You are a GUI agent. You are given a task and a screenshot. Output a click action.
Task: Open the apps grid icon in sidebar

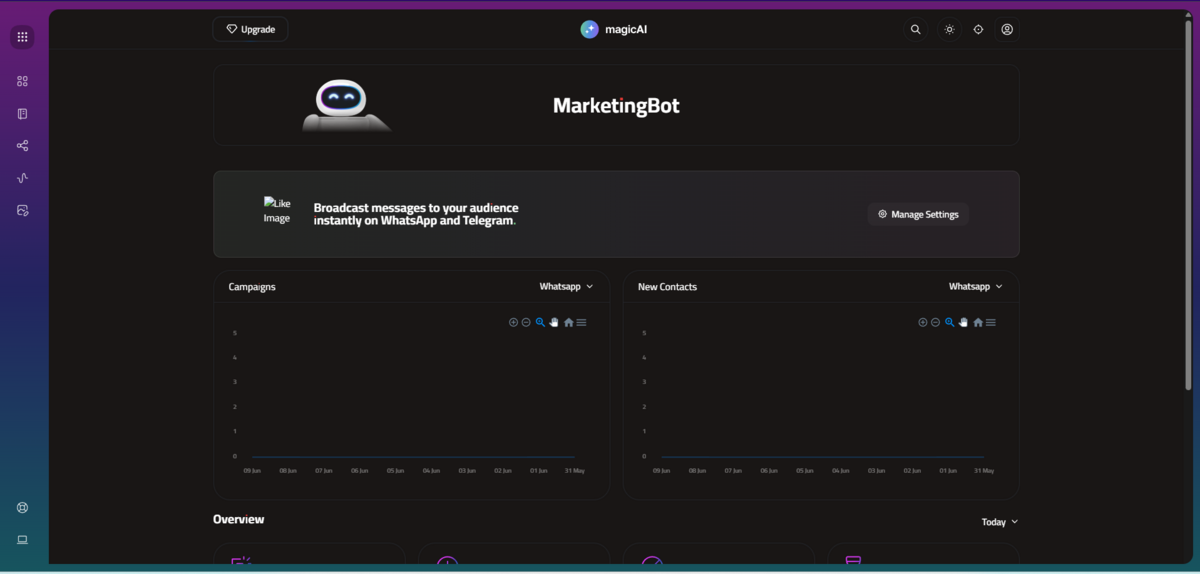22,37
